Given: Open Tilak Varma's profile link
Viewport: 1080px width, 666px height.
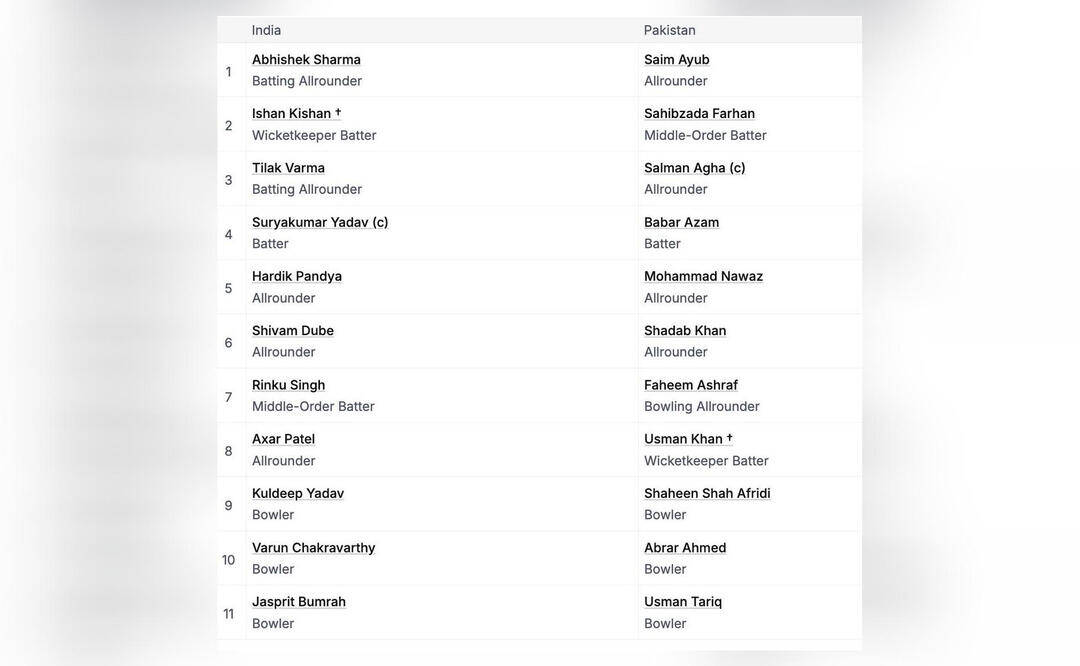Looking at the screenshot, I should tap(288, 167).
